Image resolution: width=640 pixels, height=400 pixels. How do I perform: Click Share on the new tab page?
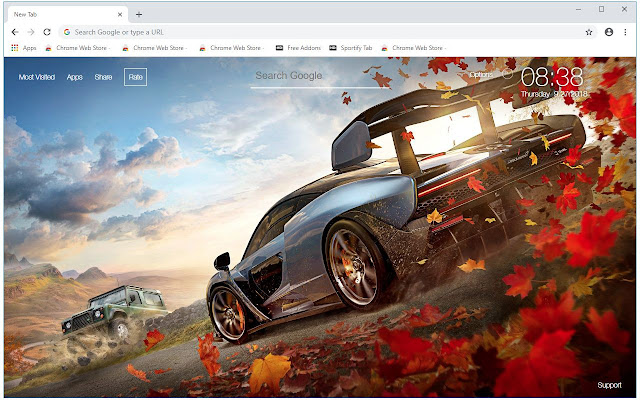pyautogui.click(x=103, y=77)
